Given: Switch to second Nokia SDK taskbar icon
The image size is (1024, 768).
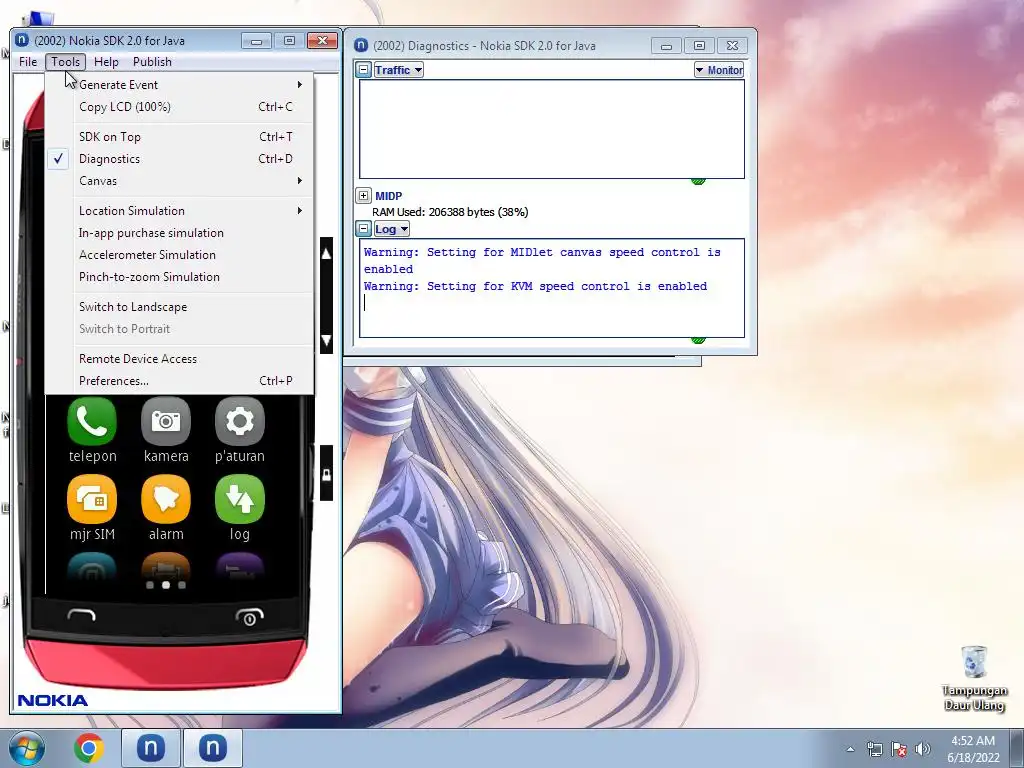Looking at the screenshot, I should 212,748.
